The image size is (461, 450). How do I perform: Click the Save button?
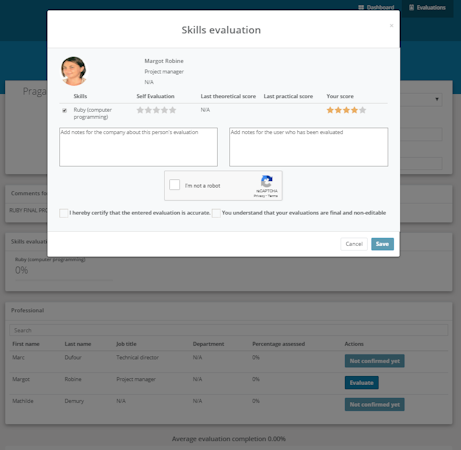pos(382,244)
